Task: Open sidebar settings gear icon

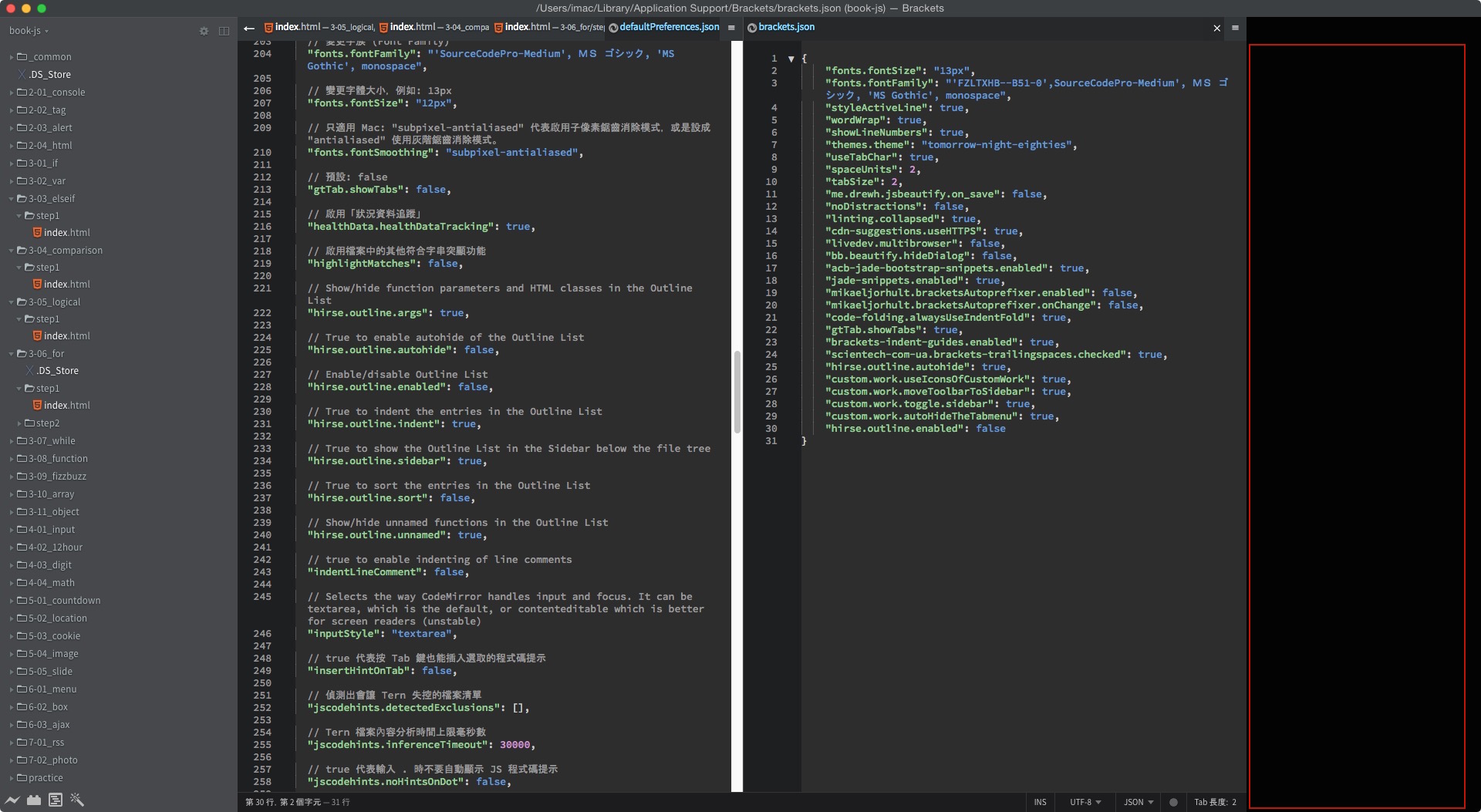Action: tap(204, 31)
